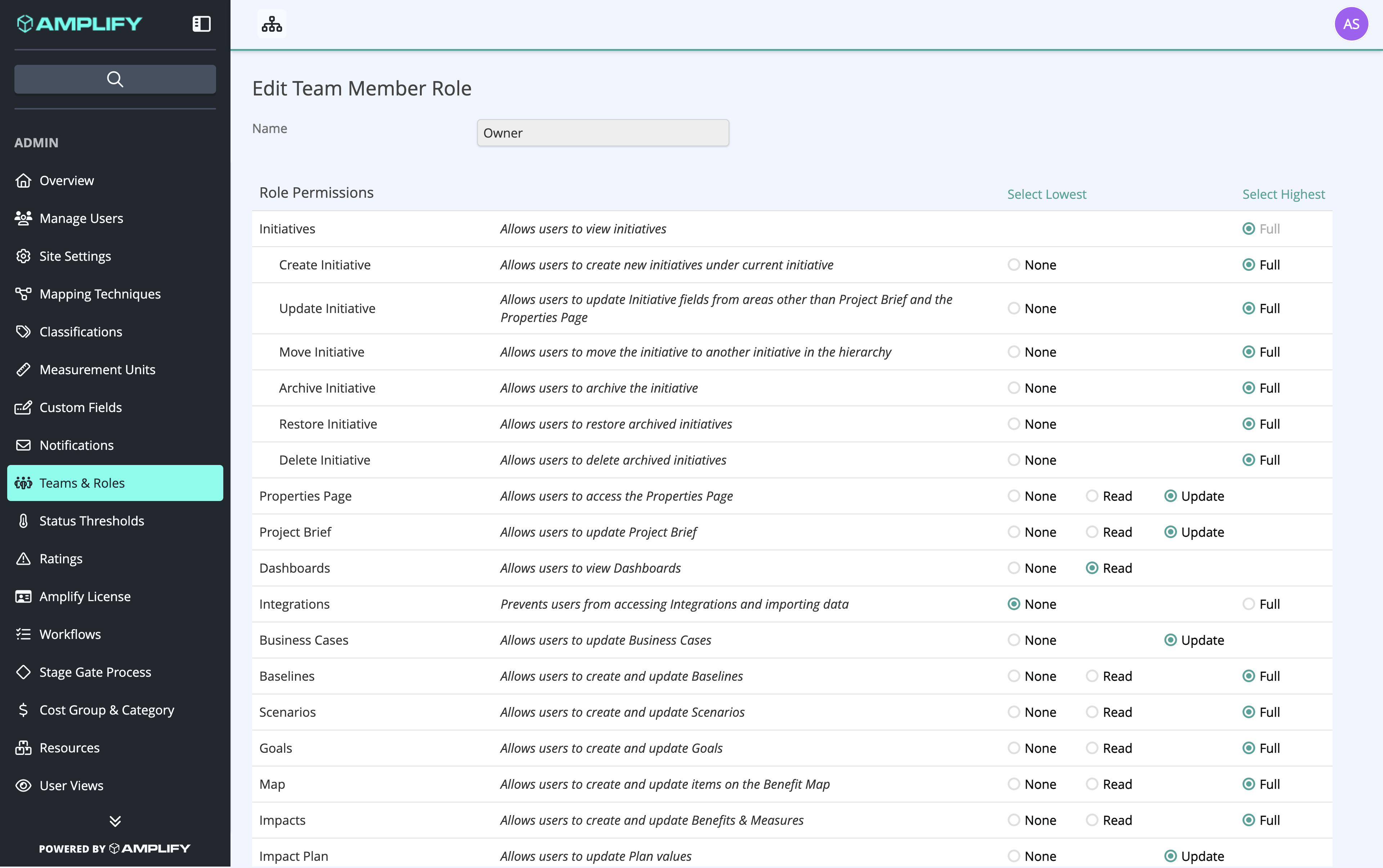Click the Name field containing Owner

tap(602, 132)
